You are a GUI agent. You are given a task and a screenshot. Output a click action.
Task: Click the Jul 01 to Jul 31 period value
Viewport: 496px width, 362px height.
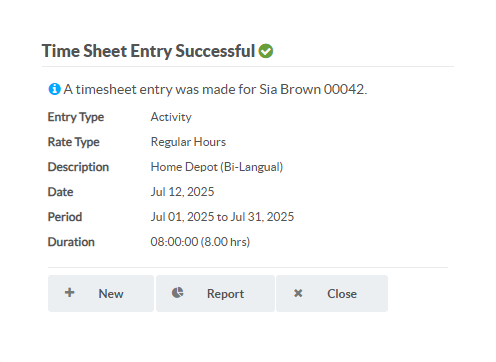pyautogui.click(x=222, y=217)
